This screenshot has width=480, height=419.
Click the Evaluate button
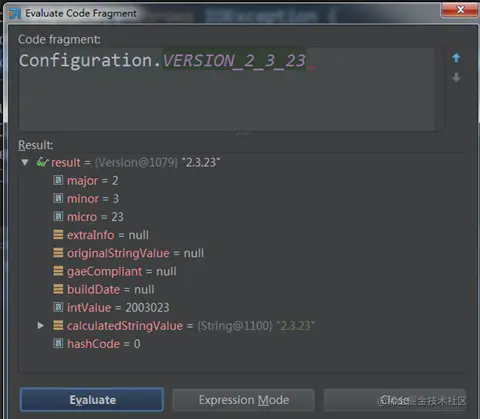coord(92,399)
